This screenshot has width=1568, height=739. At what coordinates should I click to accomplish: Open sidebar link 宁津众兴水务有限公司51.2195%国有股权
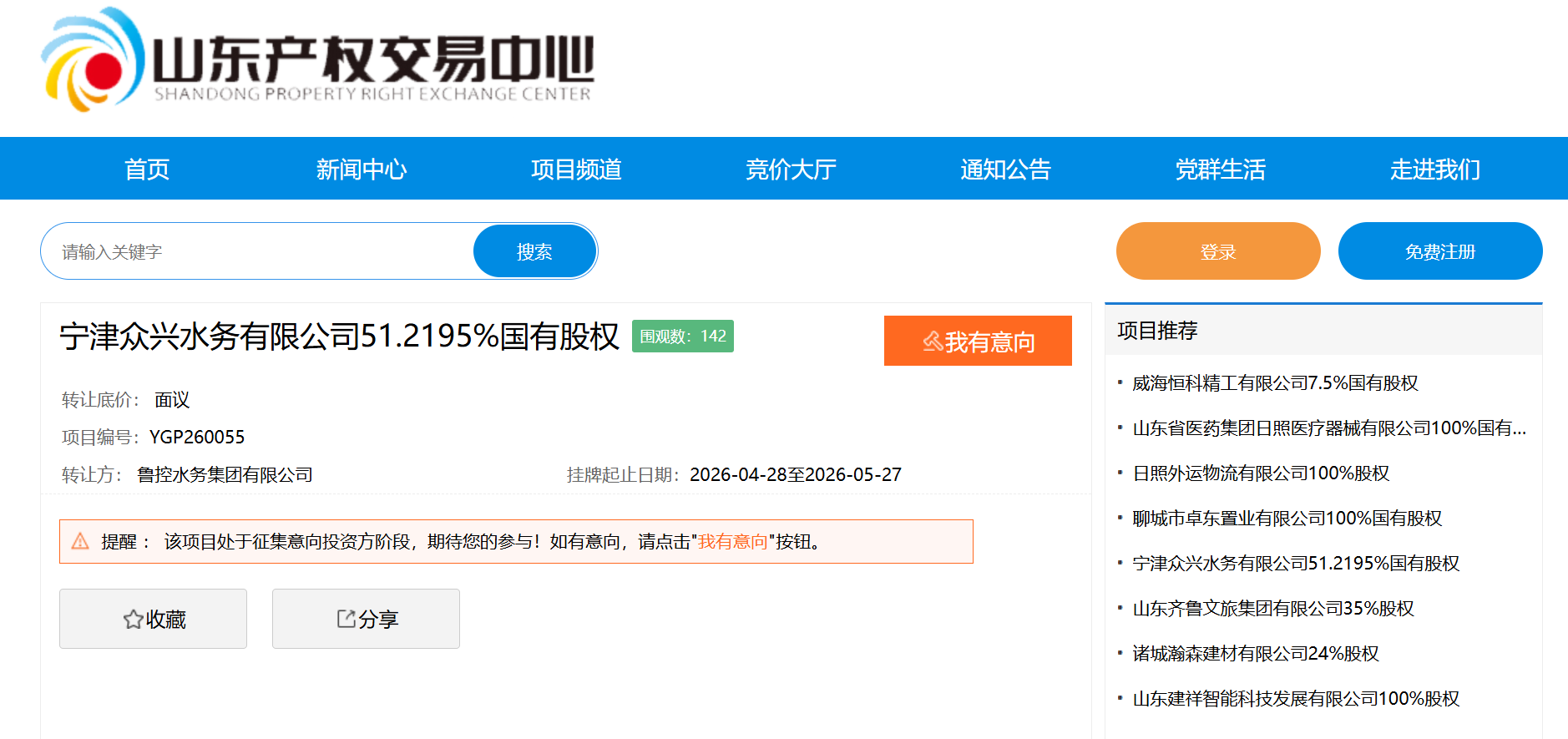pyautogui.click(x=1296, y=564)
